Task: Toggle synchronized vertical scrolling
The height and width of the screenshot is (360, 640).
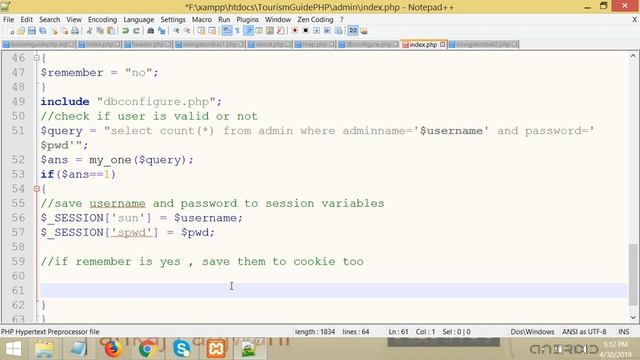Action: [201, 31]
